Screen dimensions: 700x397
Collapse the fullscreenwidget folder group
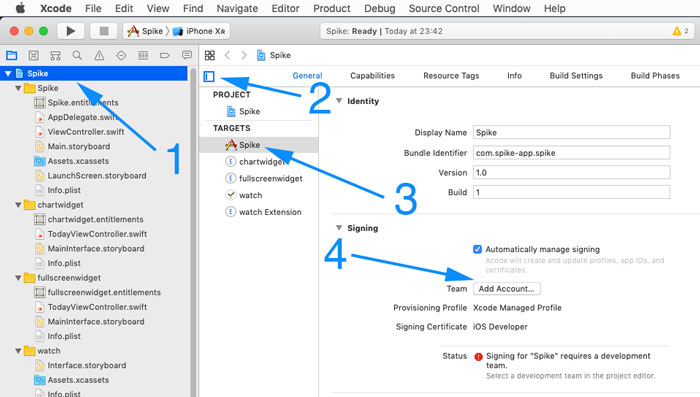point(18,278)
